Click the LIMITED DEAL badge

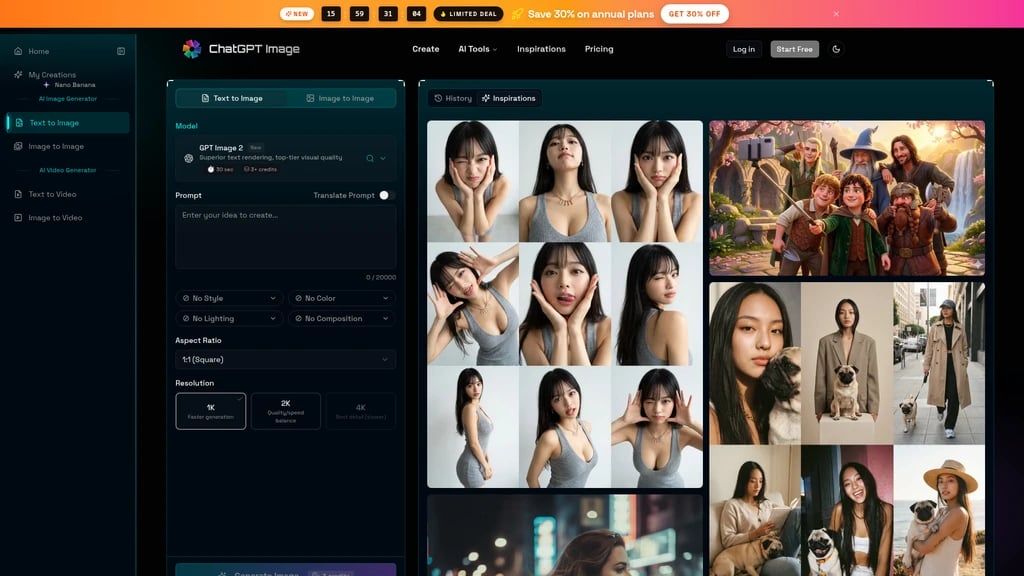tap(468, 14)
